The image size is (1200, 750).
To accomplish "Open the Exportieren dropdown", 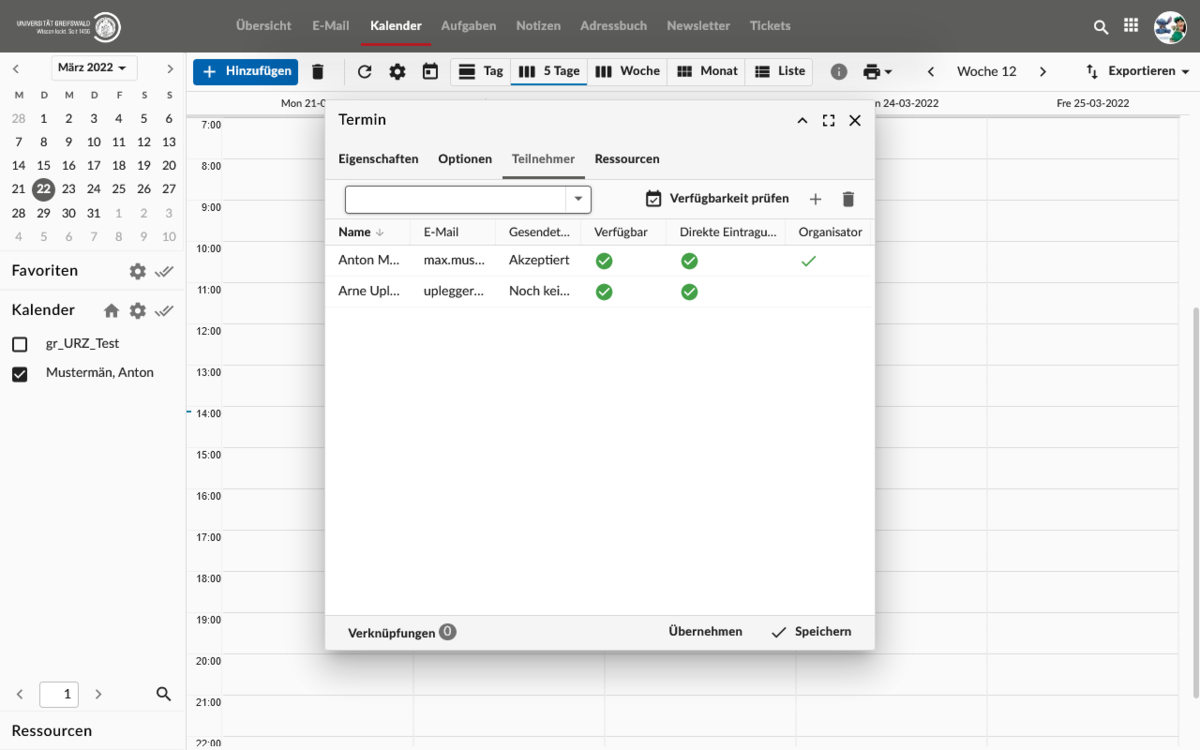I will [x=1138, y=71].
